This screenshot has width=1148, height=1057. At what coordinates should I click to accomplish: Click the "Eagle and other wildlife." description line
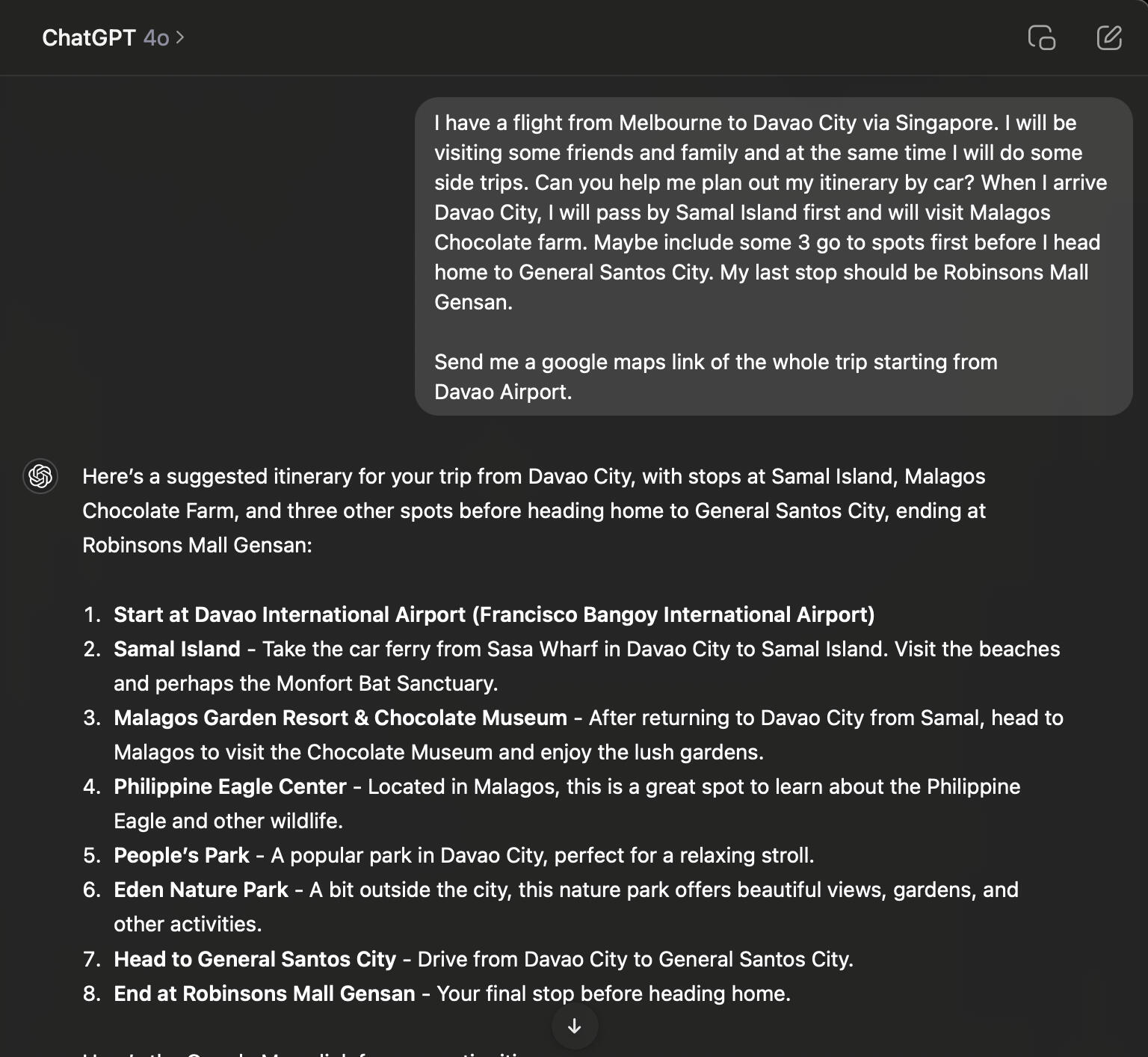pyautogui.click(x=228, y=821)
